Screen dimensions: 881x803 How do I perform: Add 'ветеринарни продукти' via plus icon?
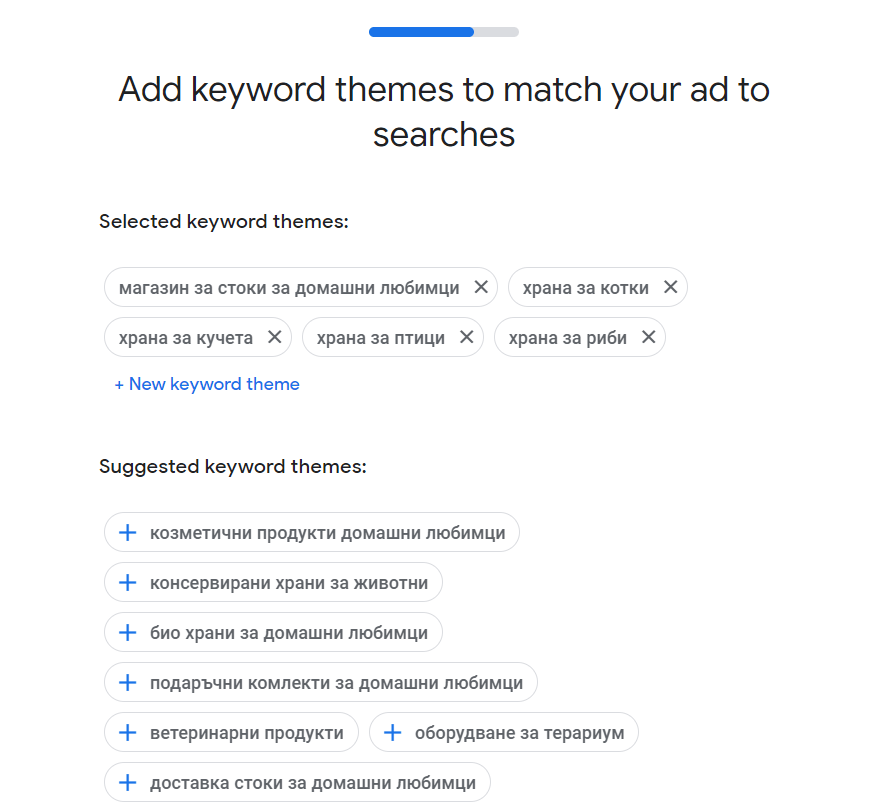coord(128,732)
